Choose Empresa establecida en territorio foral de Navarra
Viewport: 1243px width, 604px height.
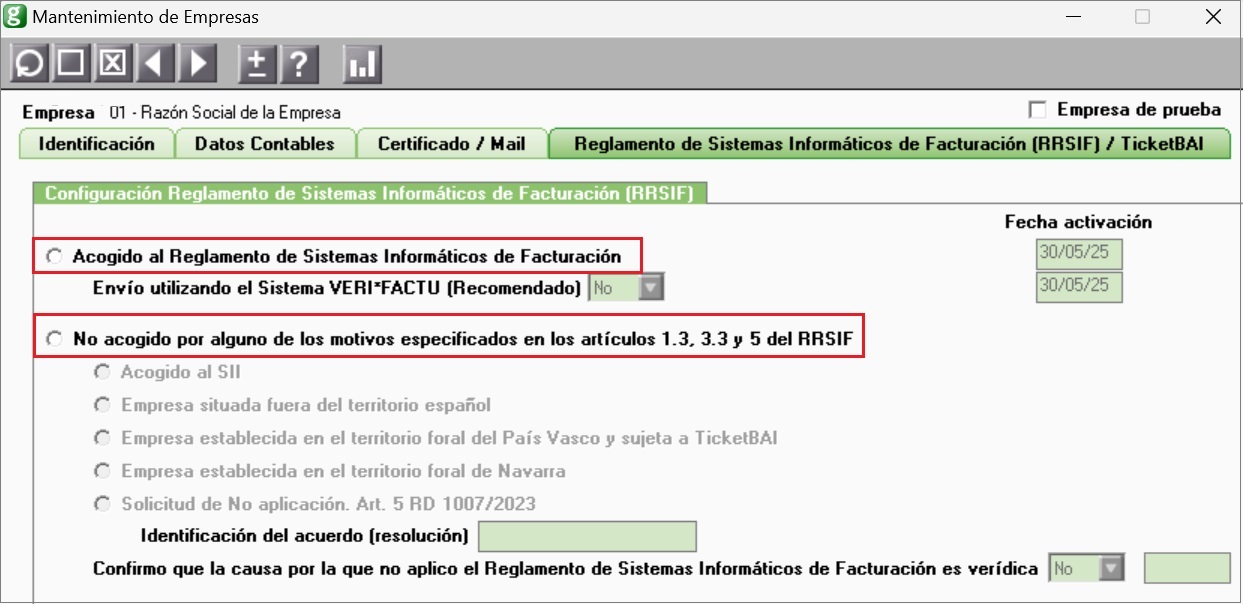click(101, 471)
